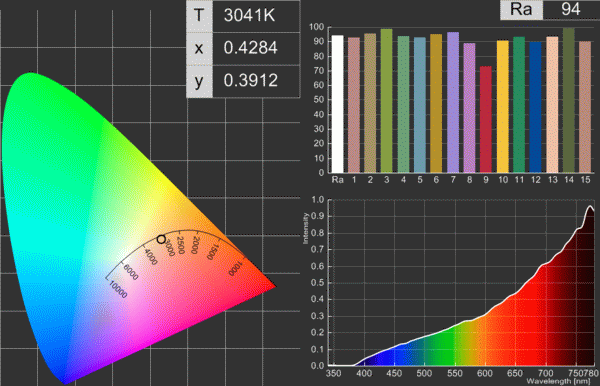Click the blue R12 bar
Viewport: 600px width, 386px height.
536,107
